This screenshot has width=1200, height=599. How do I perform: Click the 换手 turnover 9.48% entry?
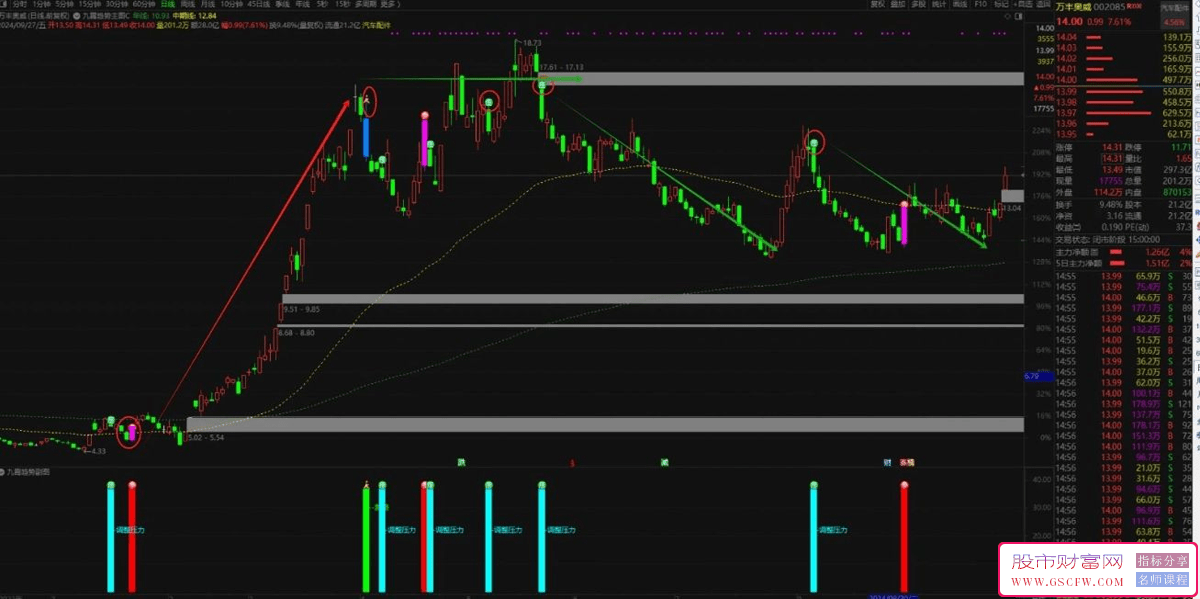[x=1089, y=204]
